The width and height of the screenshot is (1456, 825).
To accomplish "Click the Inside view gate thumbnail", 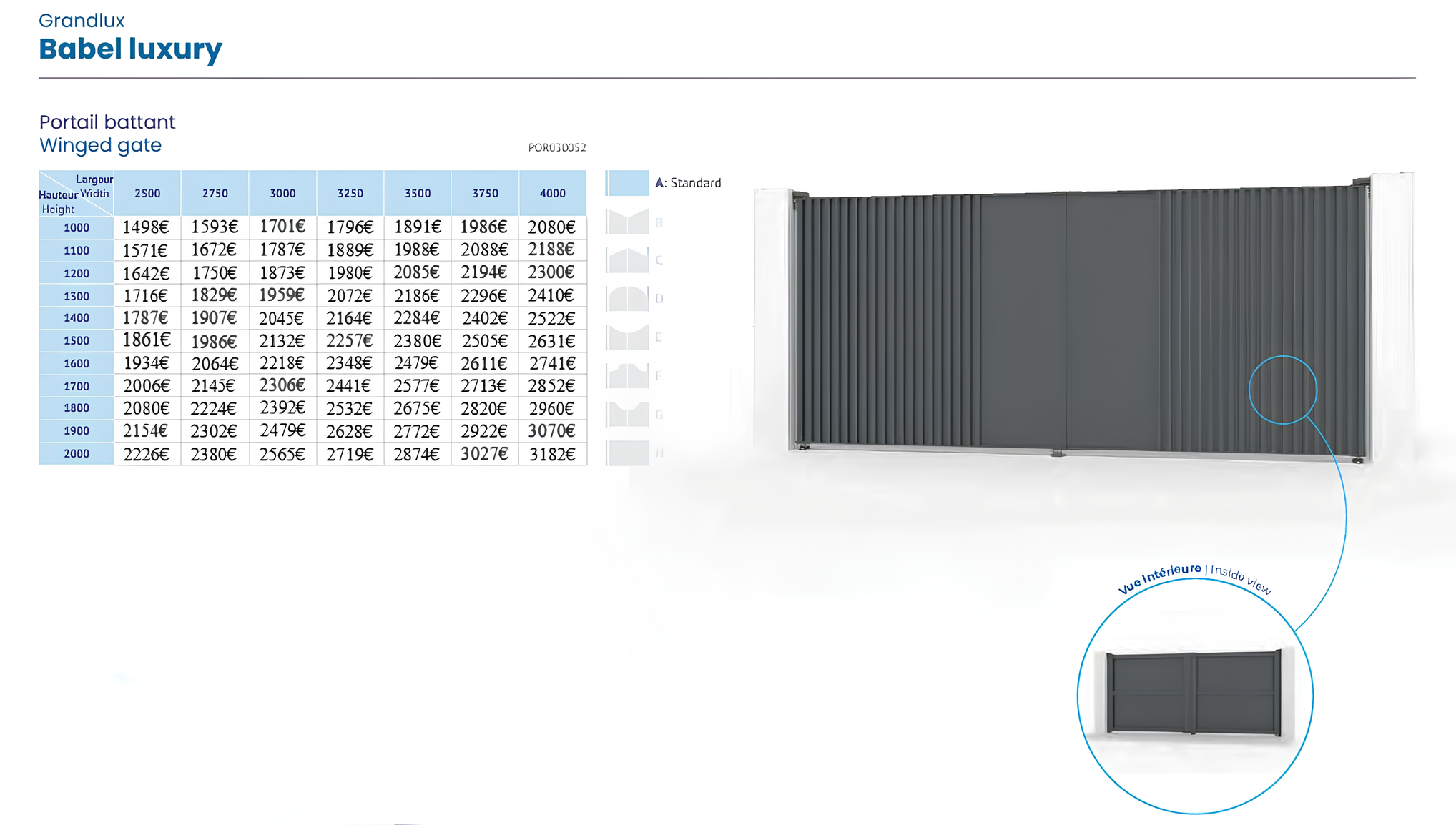I will pos(1194,692).
